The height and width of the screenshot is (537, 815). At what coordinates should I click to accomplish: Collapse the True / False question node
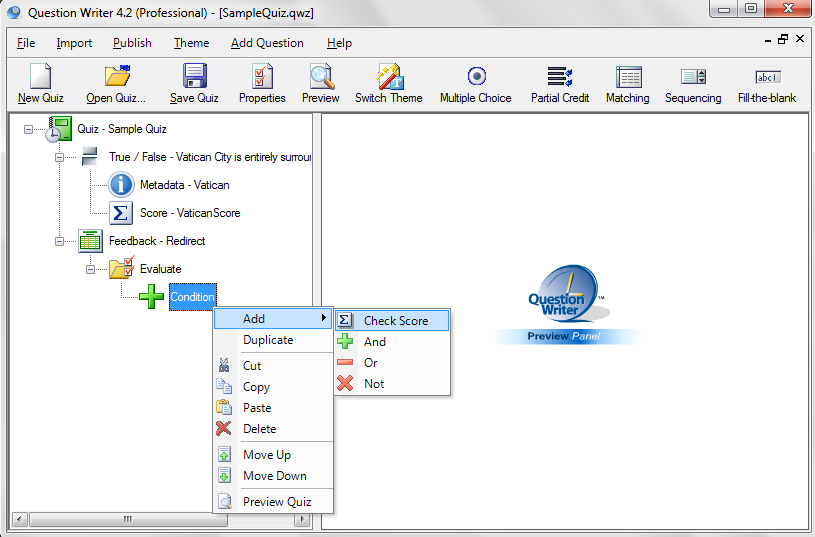tap(60, 157)
